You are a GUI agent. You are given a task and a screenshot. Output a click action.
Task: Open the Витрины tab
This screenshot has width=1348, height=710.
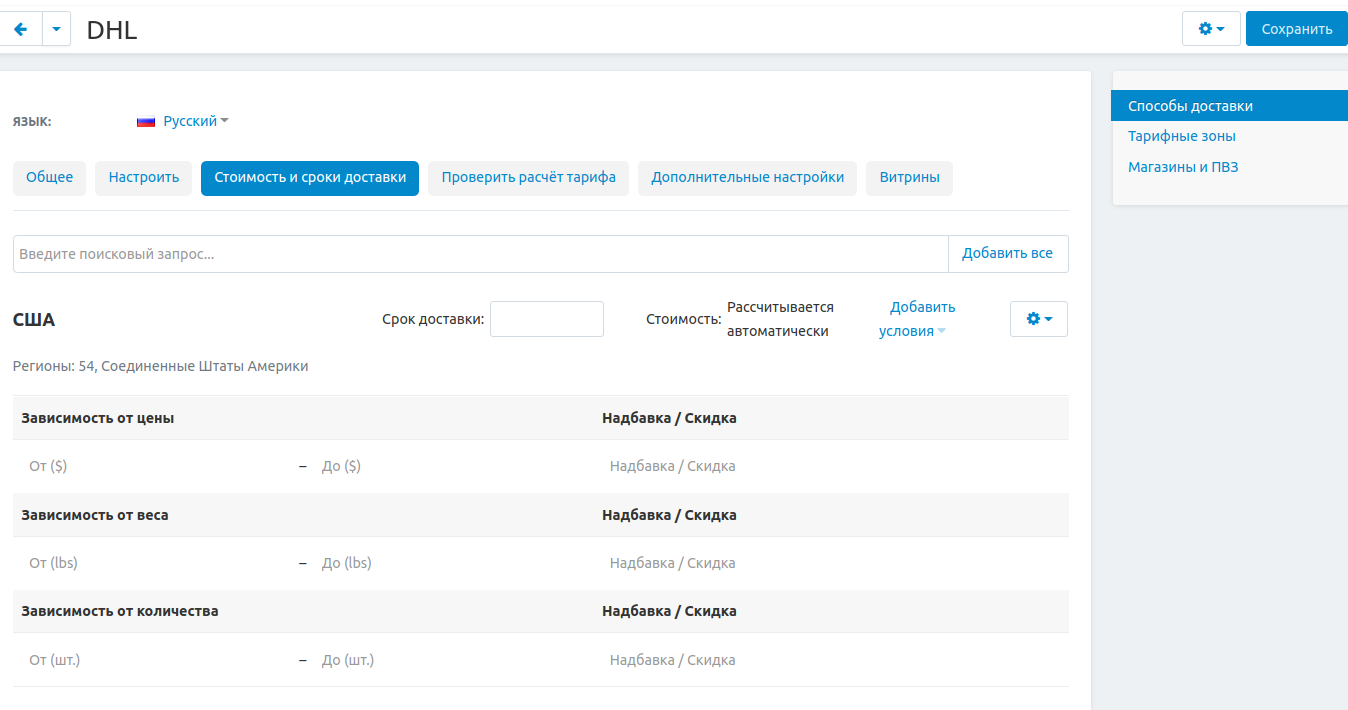click(x=909, y=178)
